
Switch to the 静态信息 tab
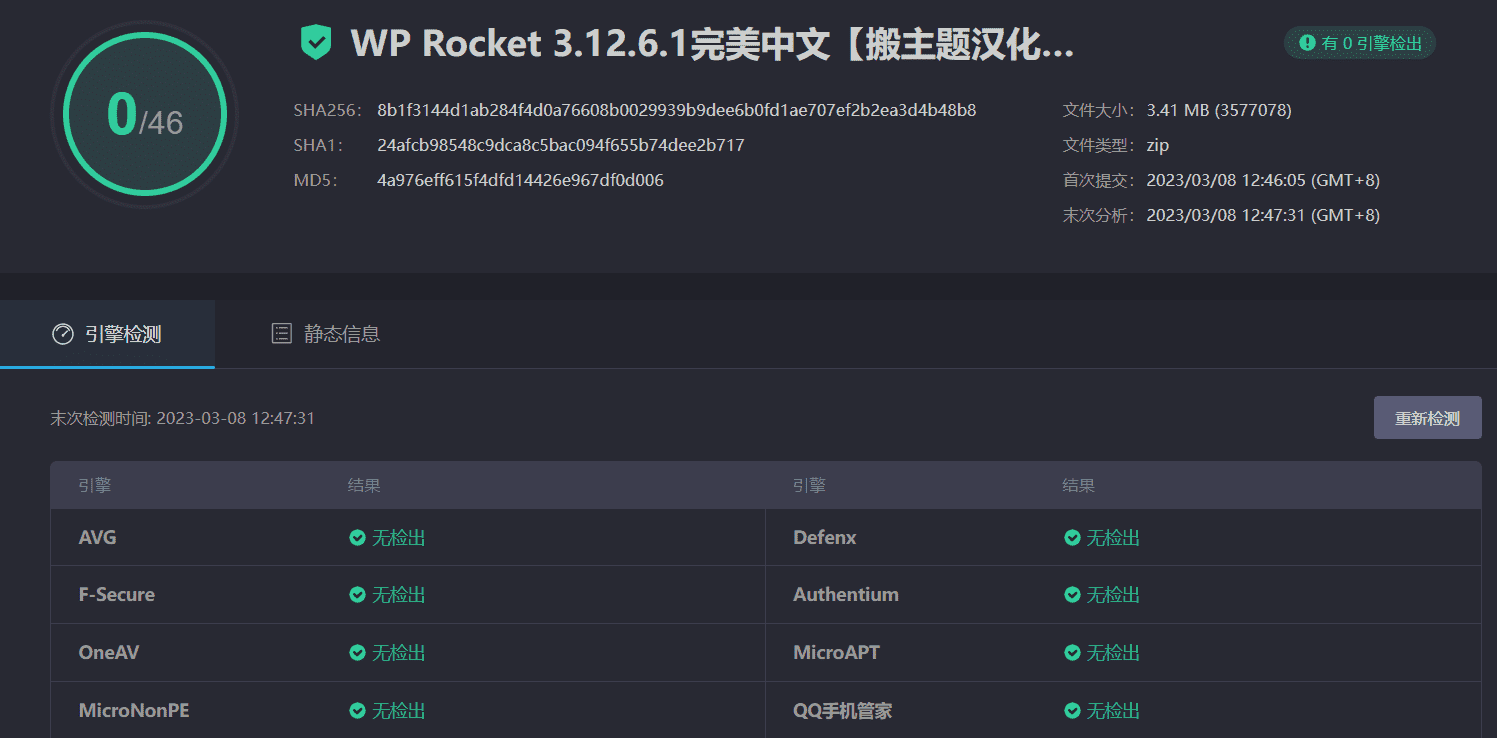click(x=326, y=334)
